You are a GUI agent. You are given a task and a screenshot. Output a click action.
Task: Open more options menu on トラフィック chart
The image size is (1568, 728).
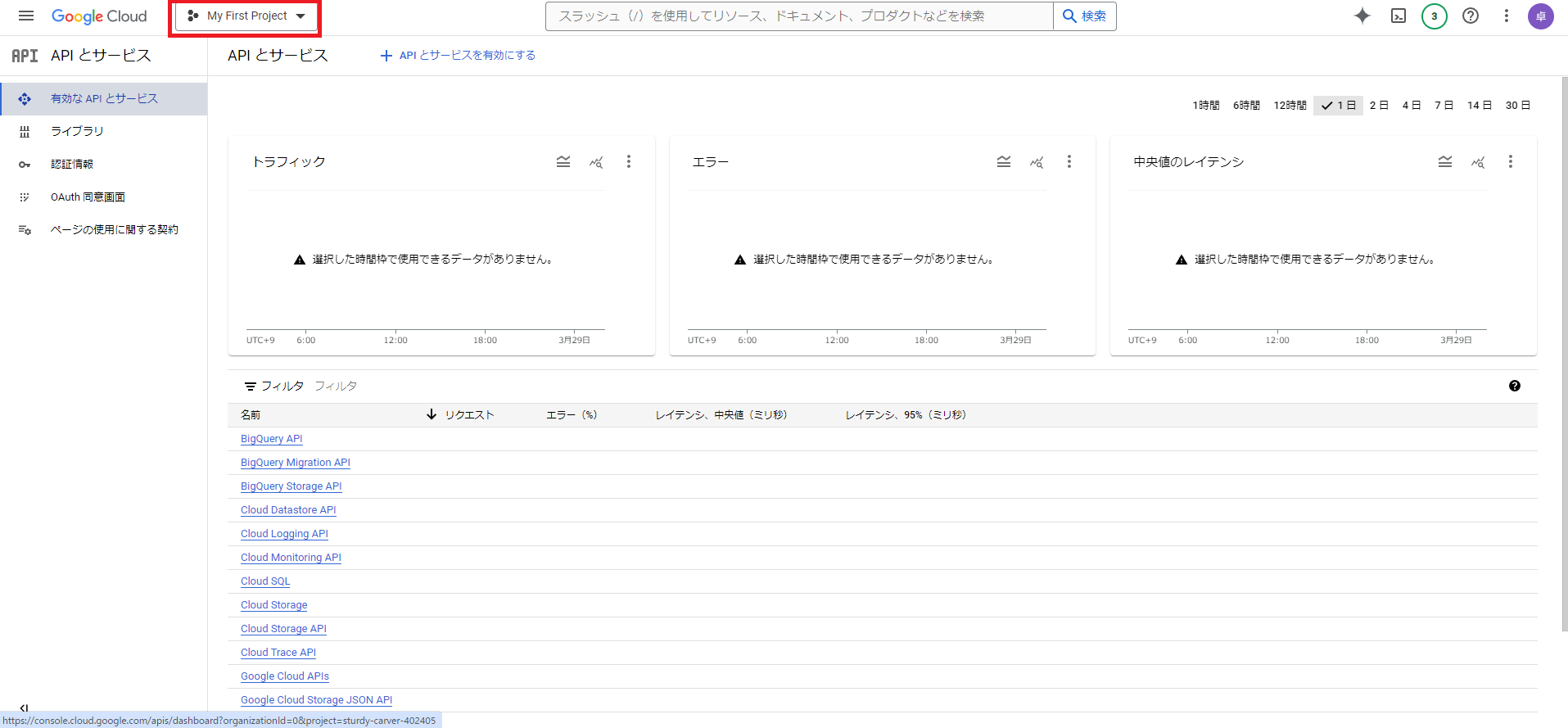pos(629,162)
